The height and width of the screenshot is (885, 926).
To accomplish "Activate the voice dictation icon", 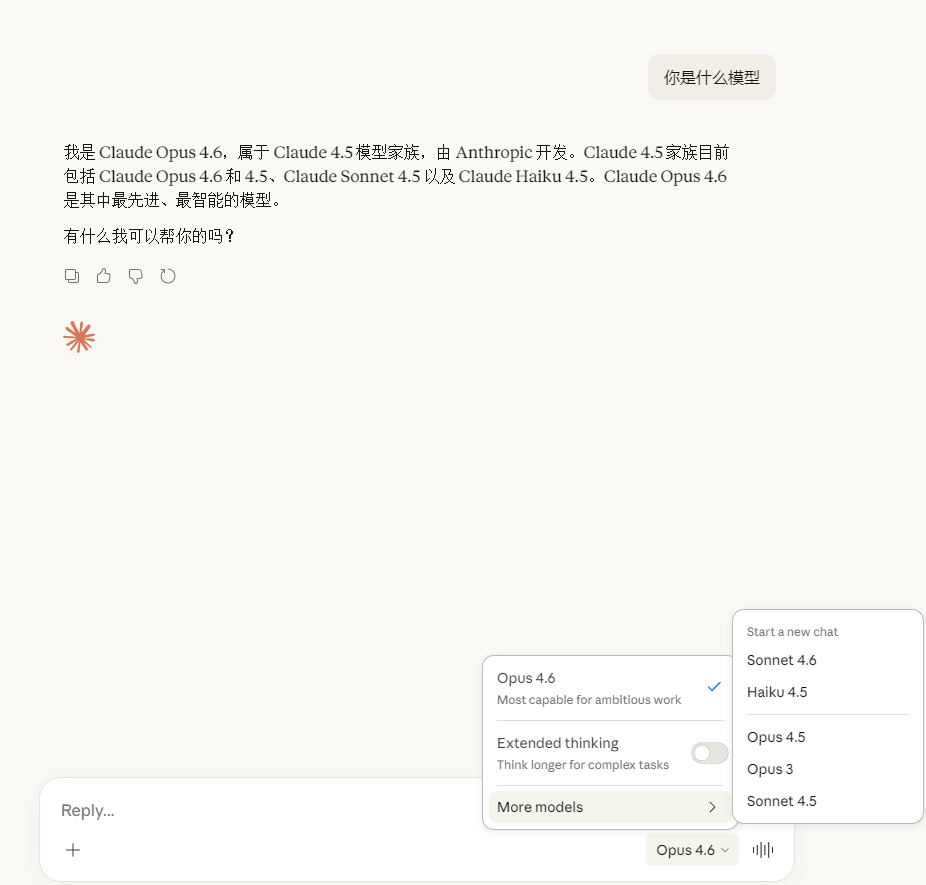I will point(762,849).
